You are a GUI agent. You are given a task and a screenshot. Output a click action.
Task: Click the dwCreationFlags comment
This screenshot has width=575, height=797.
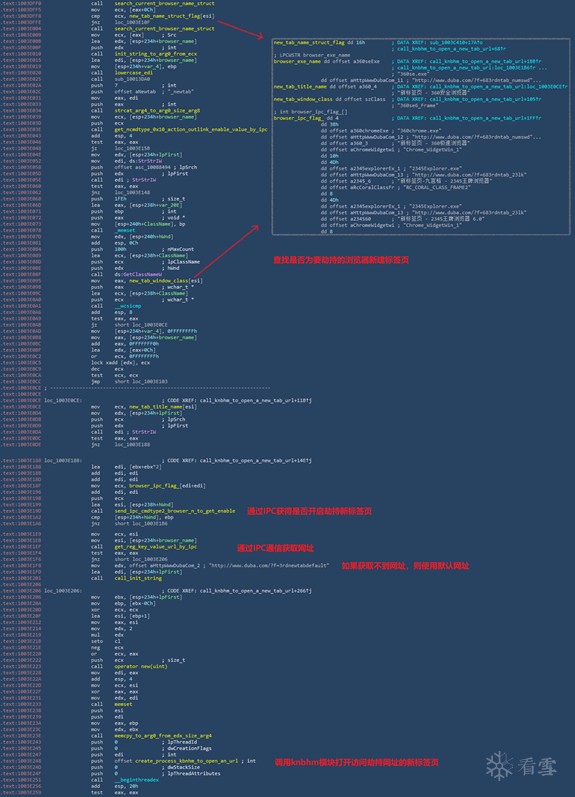coord(186,748)
